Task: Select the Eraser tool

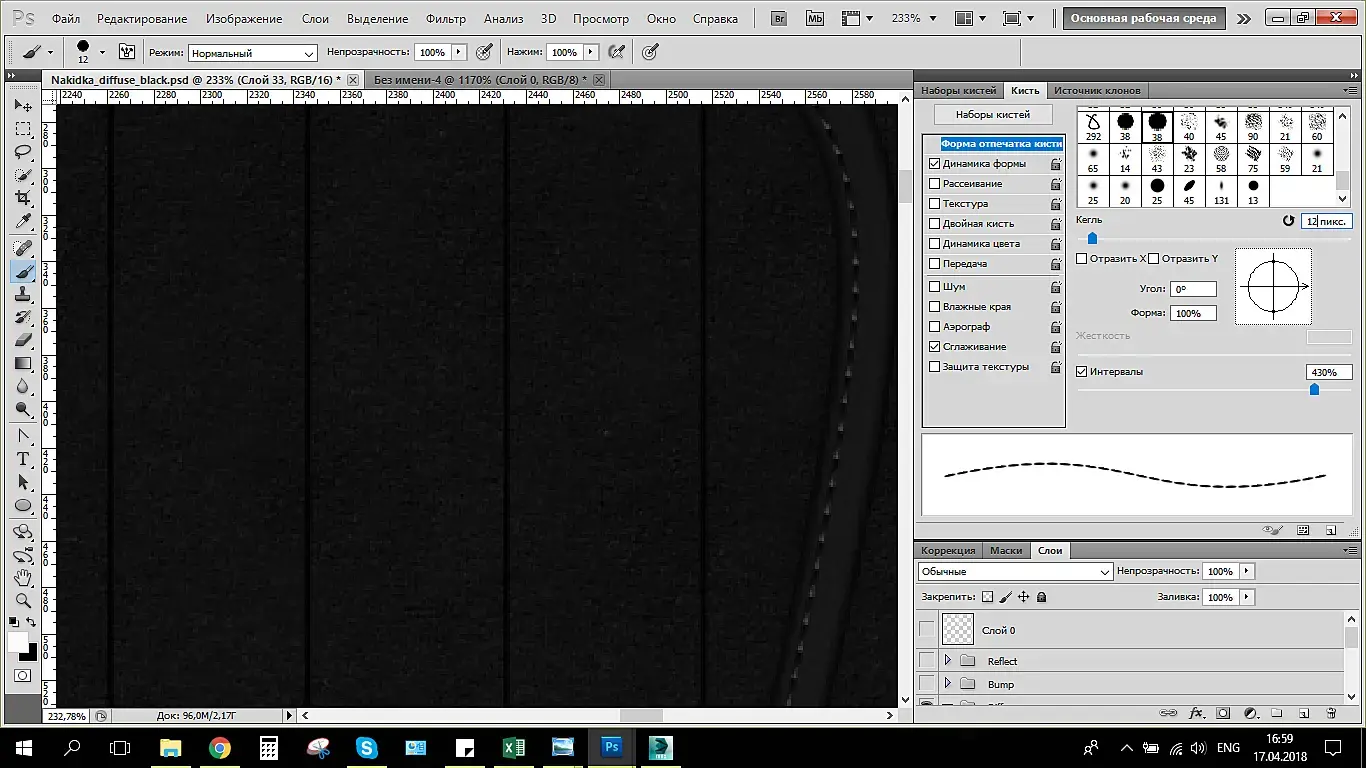Action: tap(23, 340)
